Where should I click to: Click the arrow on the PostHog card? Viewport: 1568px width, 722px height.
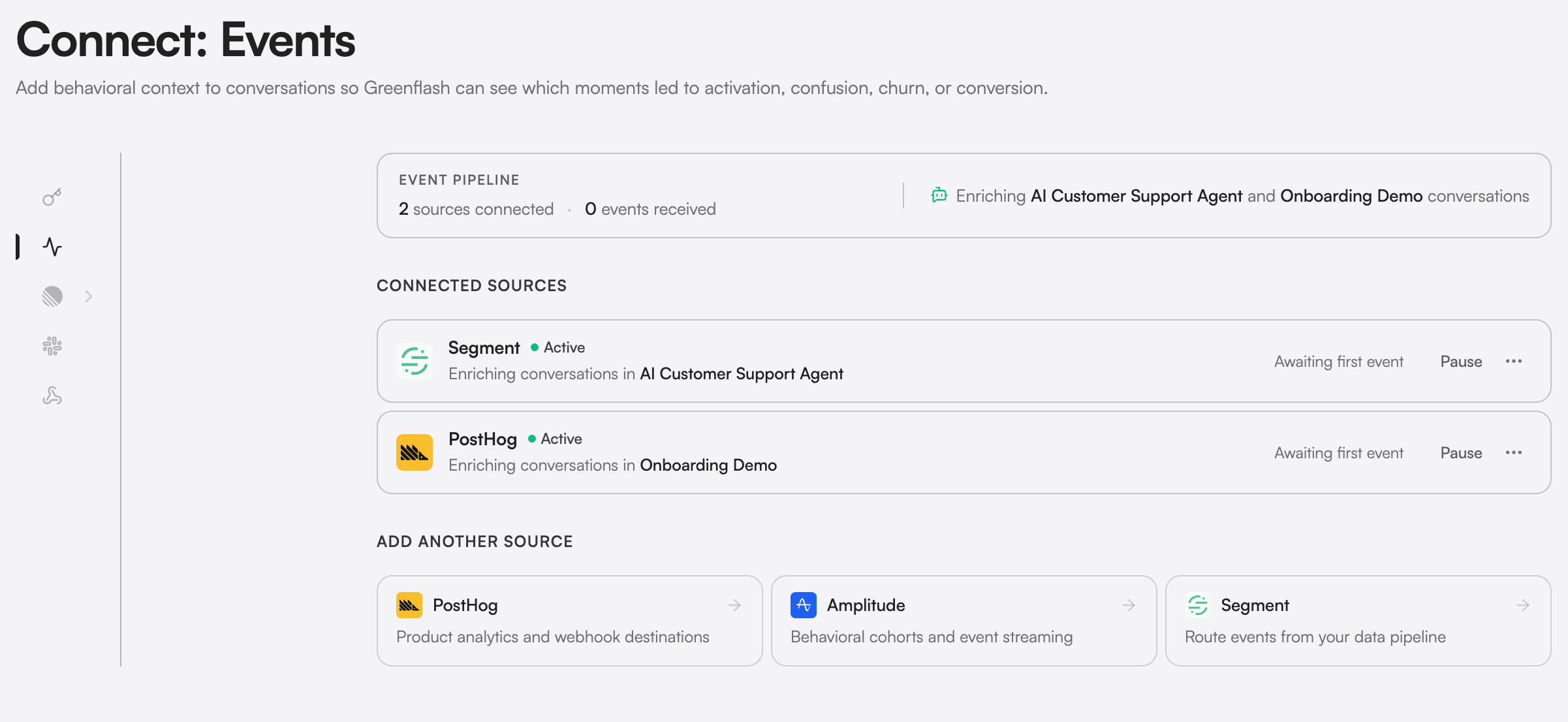[734, 605]
